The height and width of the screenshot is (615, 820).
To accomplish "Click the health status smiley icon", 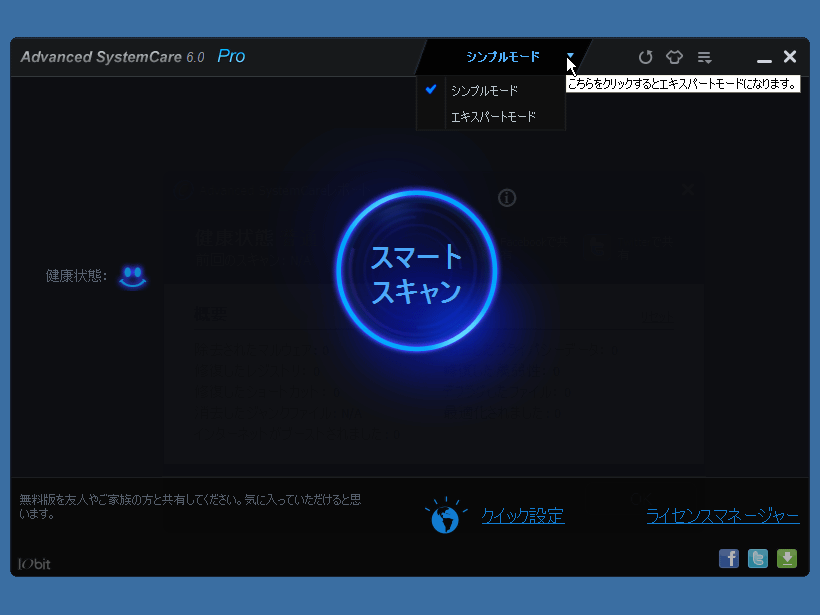I will pos(132,277).
